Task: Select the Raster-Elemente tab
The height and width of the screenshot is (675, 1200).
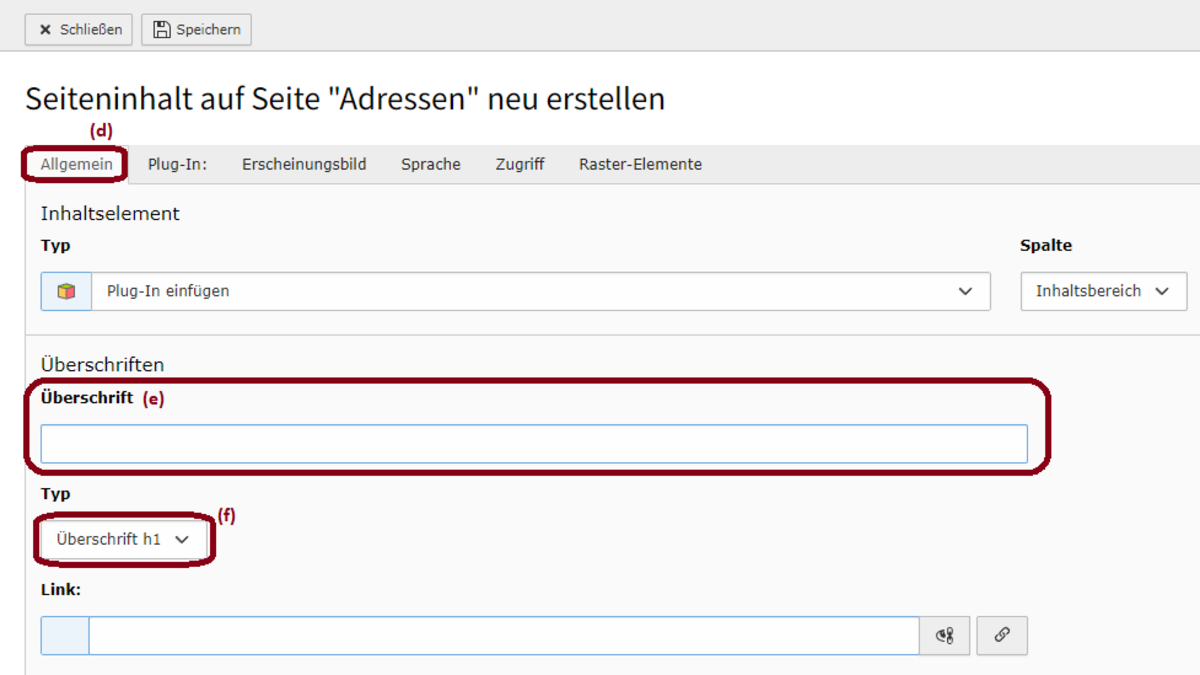Action: point(640,164)
